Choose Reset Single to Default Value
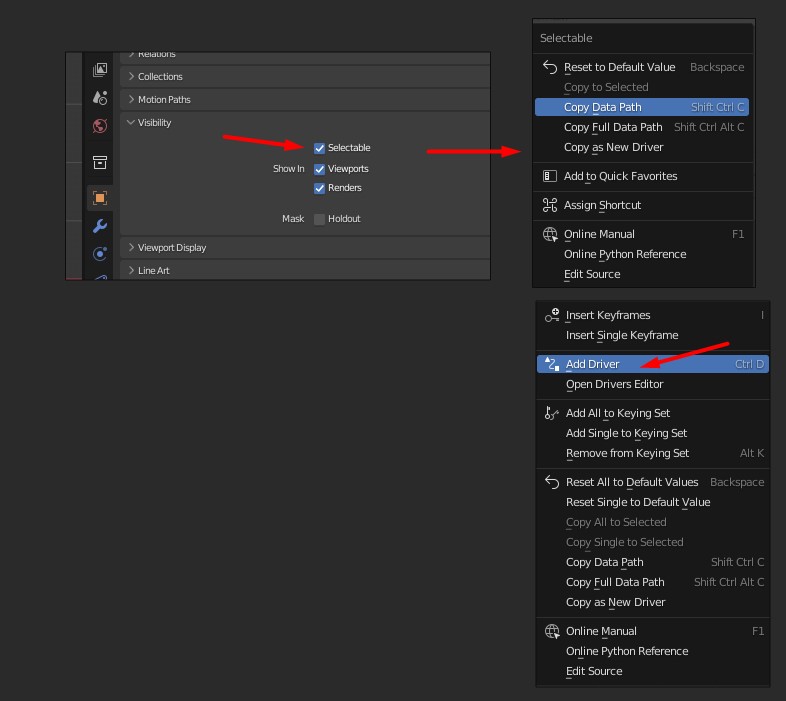Screen dimensions: 786x701 (653, 502)
